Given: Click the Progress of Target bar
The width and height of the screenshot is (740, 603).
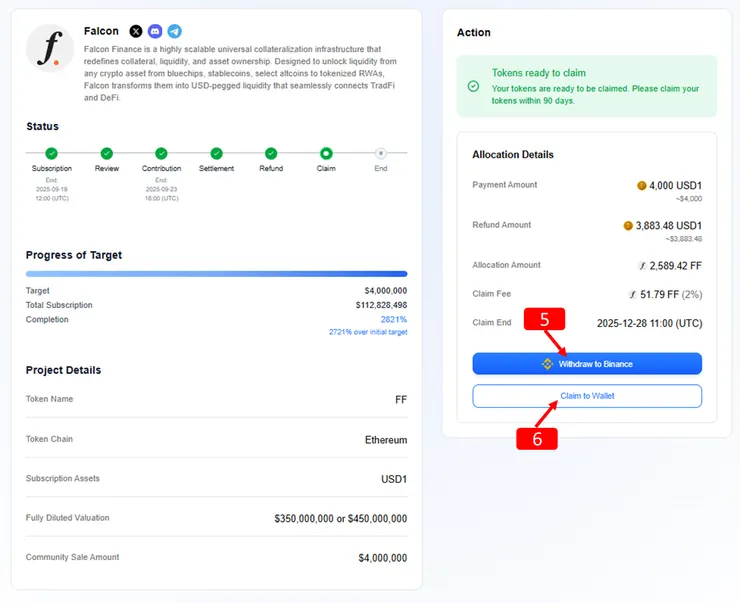Looking at the screenshot, I should pyautogui.click(x=216, y=273).
